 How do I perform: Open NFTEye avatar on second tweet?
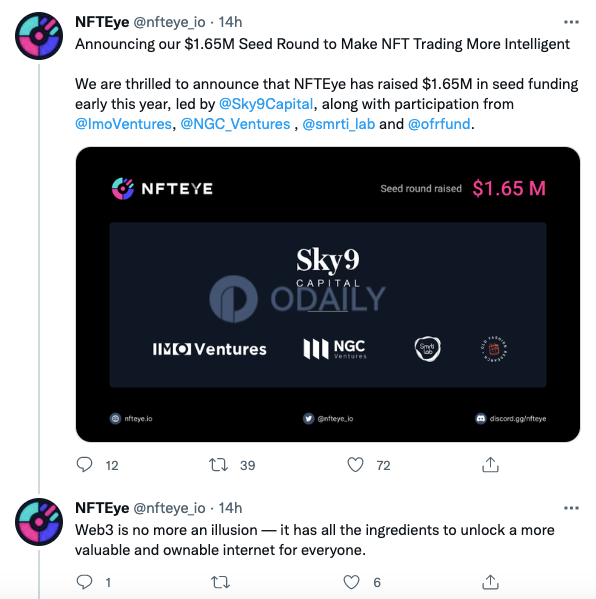pyautogui.click(x=39, y=522)
